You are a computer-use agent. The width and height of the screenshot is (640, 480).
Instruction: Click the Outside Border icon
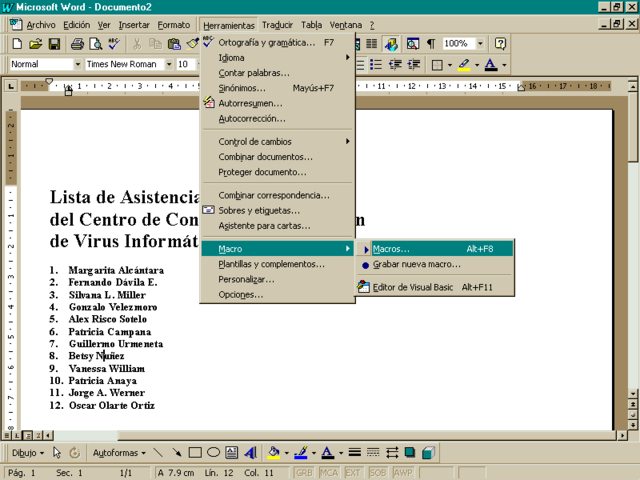(437, 65)
